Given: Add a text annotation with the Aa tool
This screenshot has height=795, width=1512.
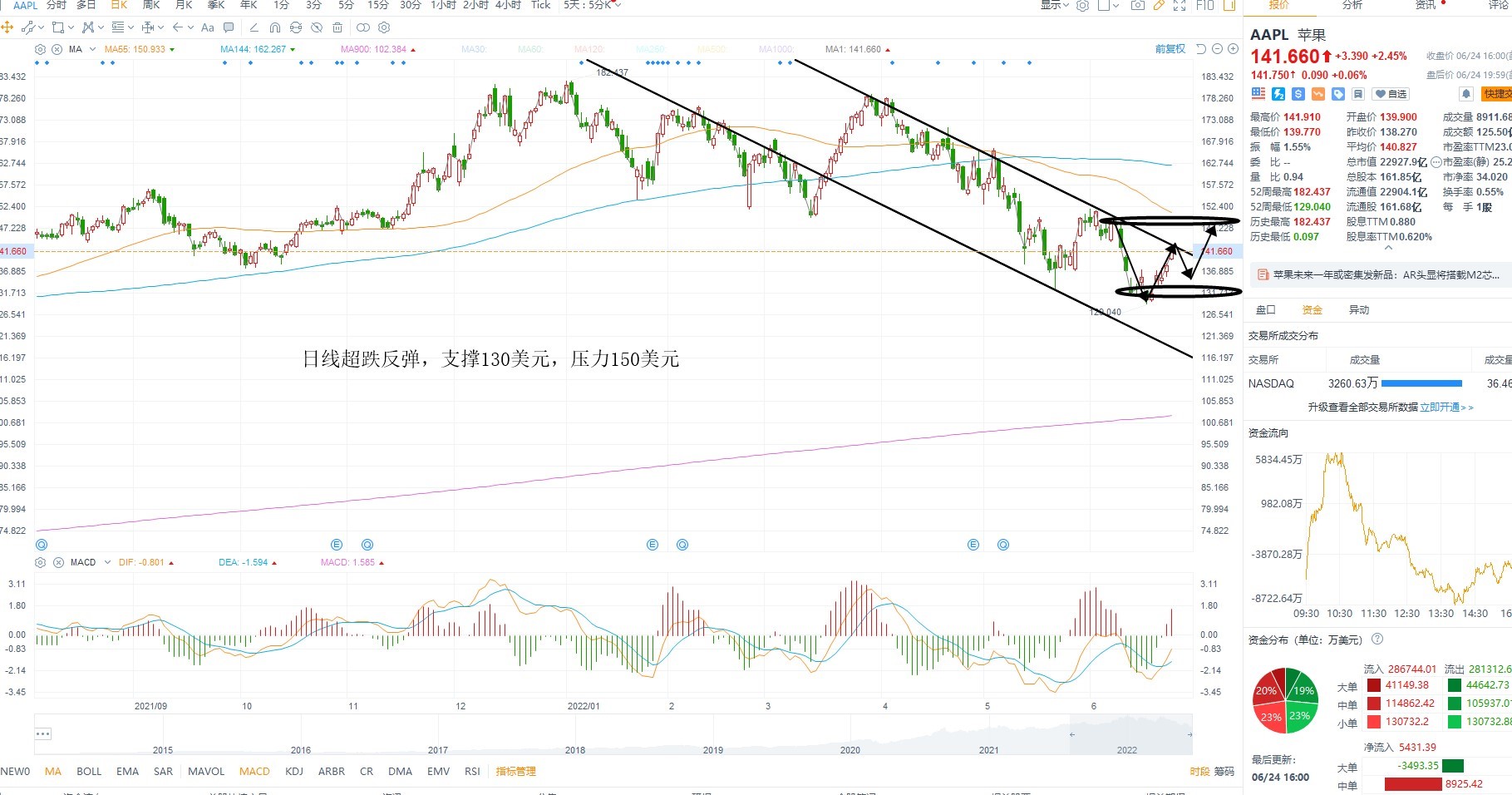Looking at the screenshot, I should (207, 27).
